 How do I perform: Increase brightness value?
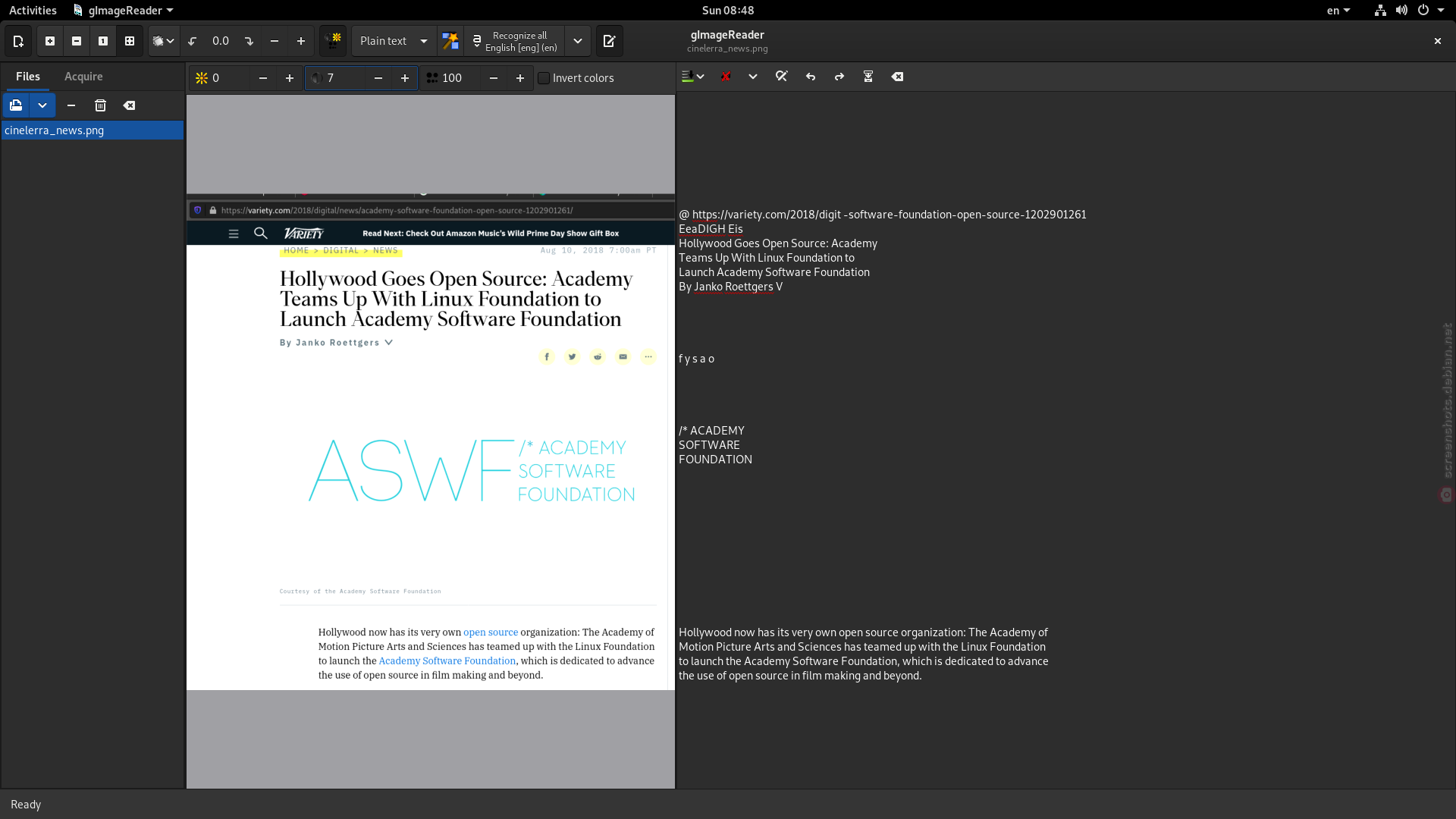290,78
